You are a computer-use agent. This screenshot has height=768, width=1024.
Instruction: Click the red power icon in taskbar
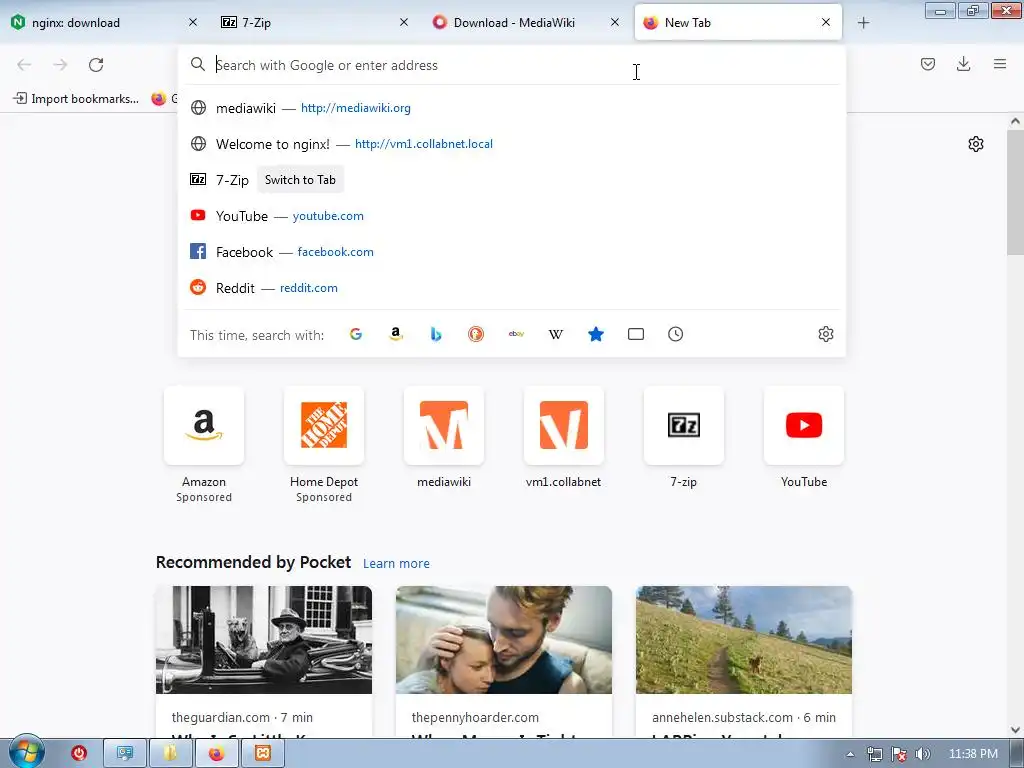coord(79,754)
